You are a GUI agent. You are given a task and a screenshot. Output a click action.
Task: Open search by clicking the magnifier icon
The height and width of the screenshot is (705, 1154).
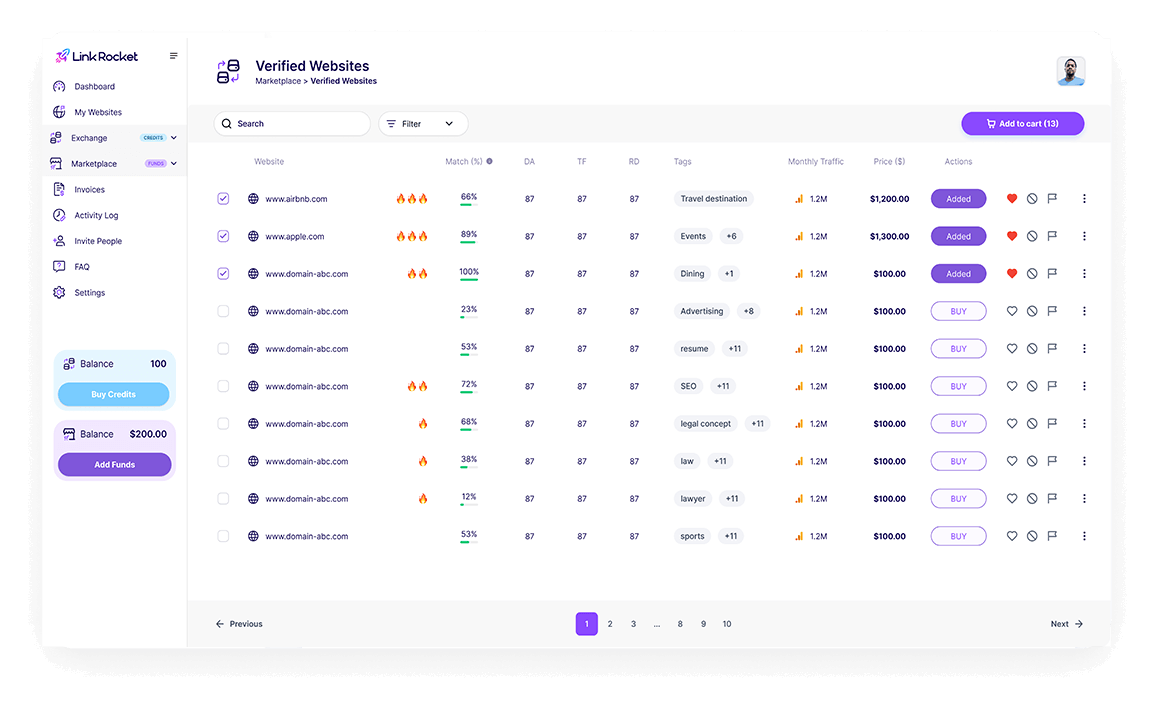(x=228, y=123)
